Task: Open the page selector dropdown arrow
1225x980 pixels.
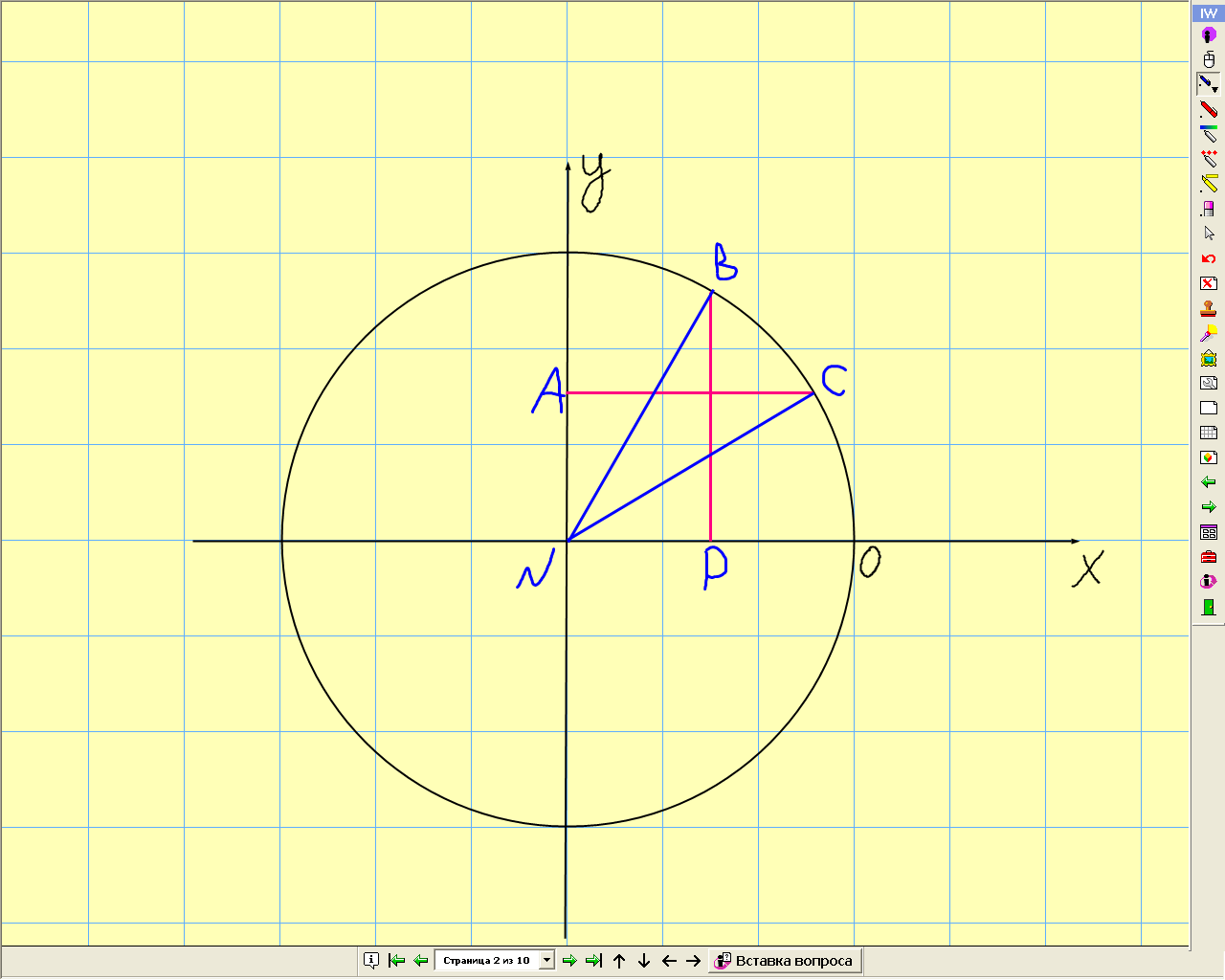Action: [547, 960]
